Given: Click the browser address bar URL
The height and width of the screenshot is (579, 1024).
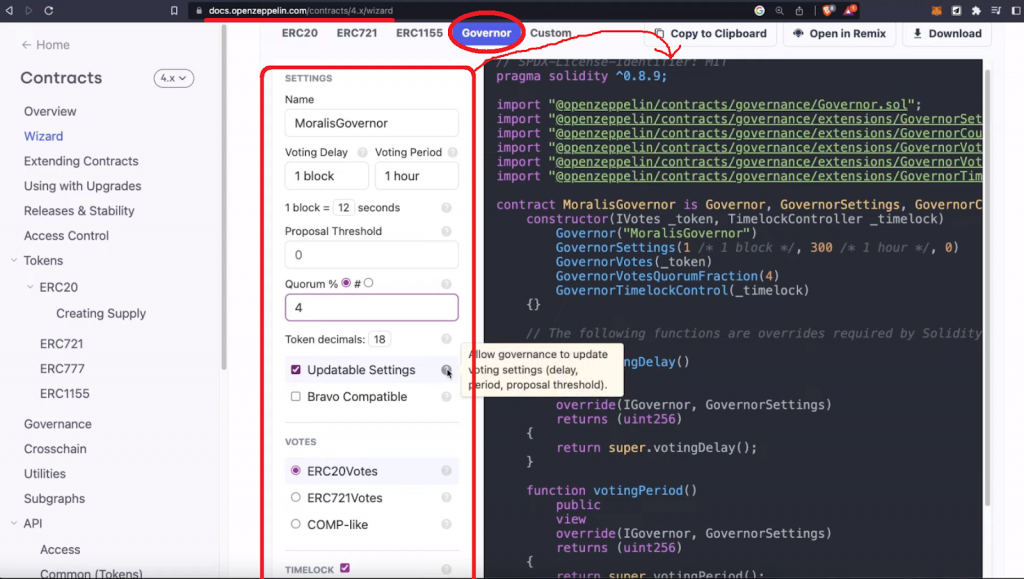Looking at the screenshot, I should (301, 10).
